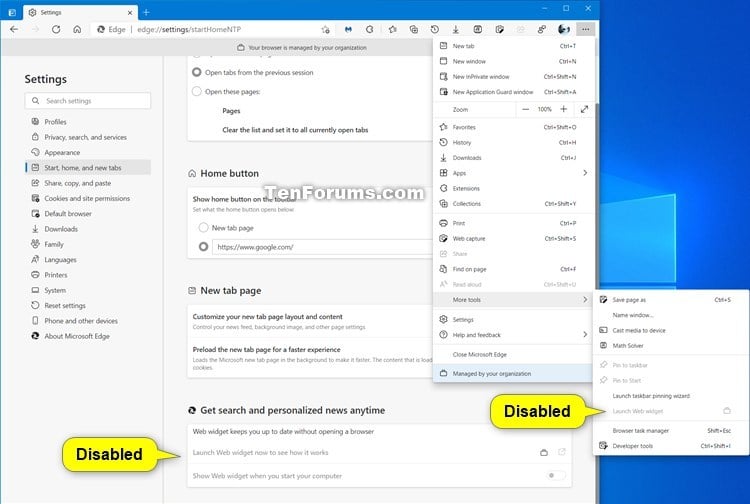The width and height of the screenshot is (750, 504).
Task: Zoom in with the plus button in the menu
Action: 563,110
